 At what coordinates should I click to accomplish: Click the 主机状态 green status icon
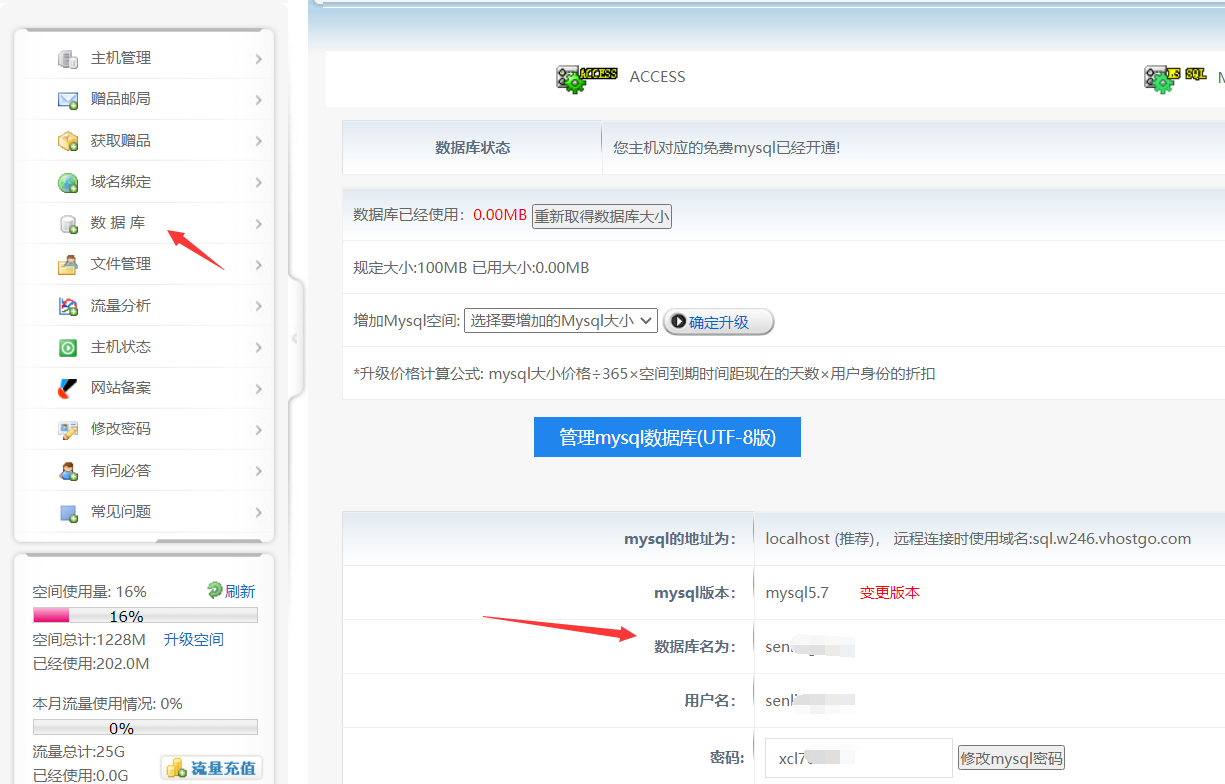[x=68, y=348]
